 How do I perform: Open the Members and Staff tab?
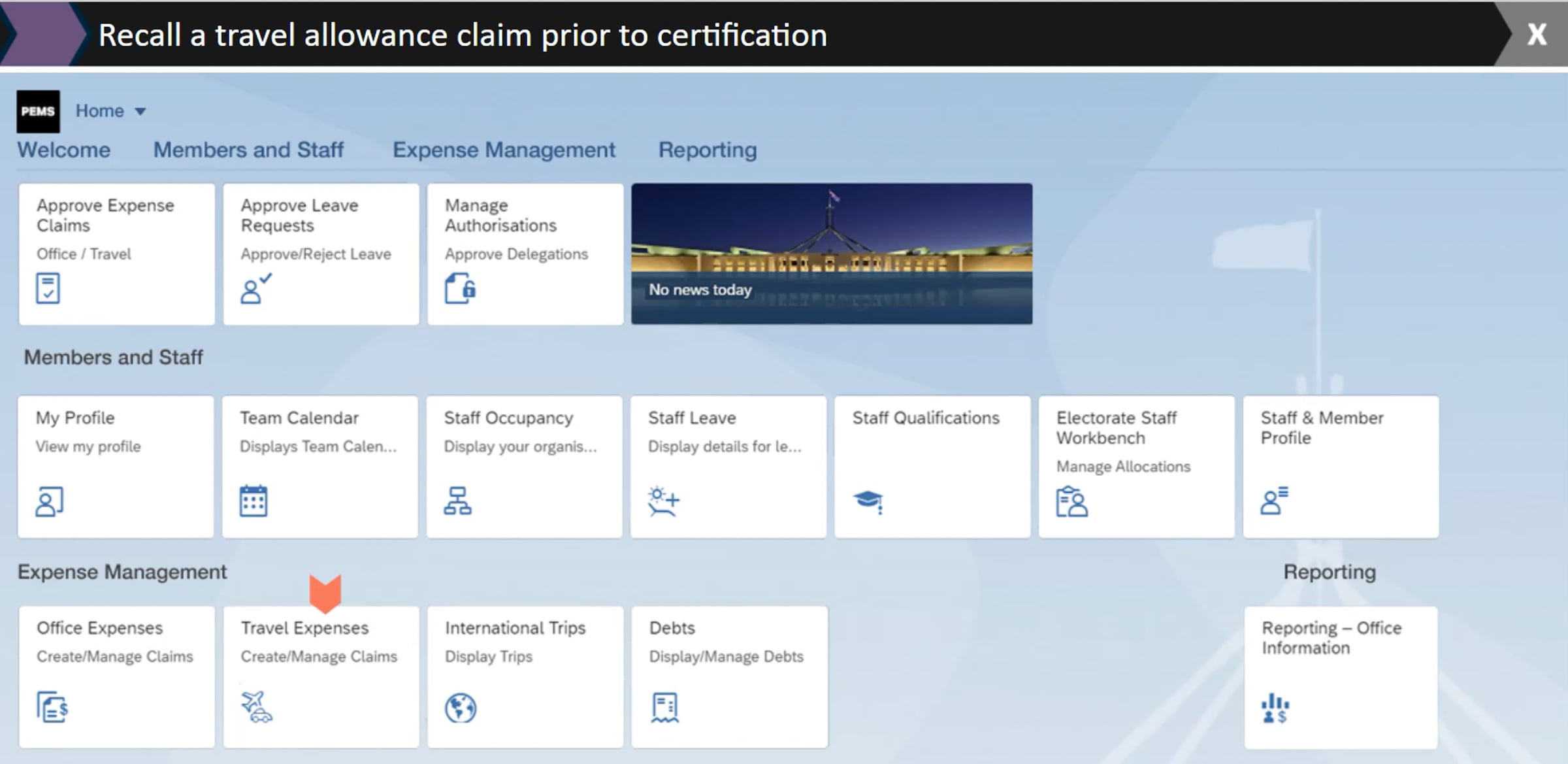click(x=248, y=150)
